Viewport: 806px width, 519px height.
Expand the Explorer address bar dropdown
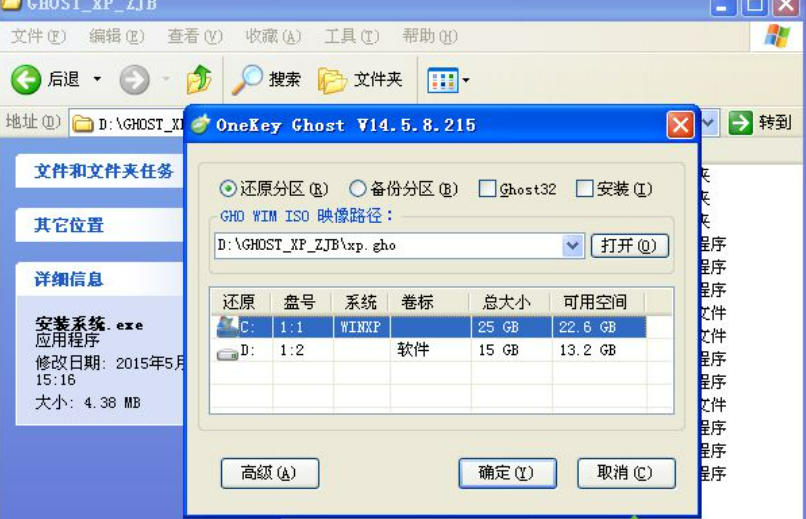[708, 123]
